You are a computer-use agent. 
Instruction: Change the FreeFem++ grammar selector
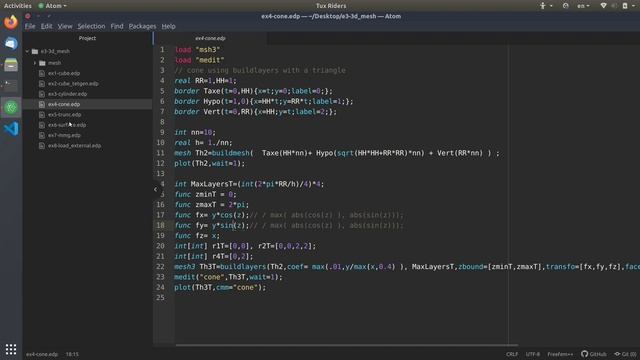tap(560, 354)
